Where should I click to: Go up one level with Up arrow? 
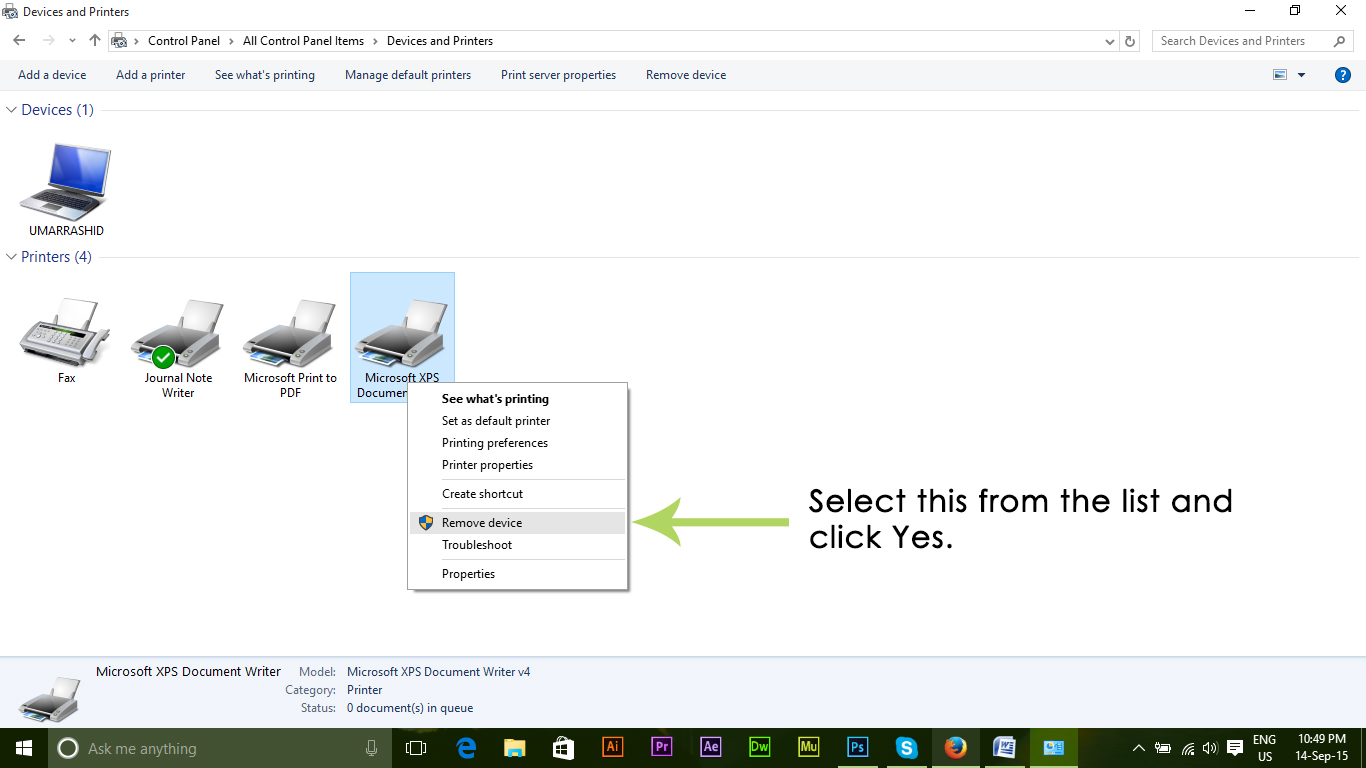(95, 41)
